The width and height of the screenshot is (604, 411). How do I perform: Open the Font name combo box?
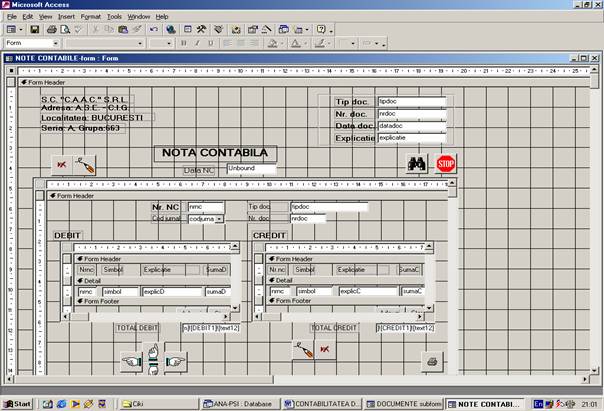tap(104, 43)
